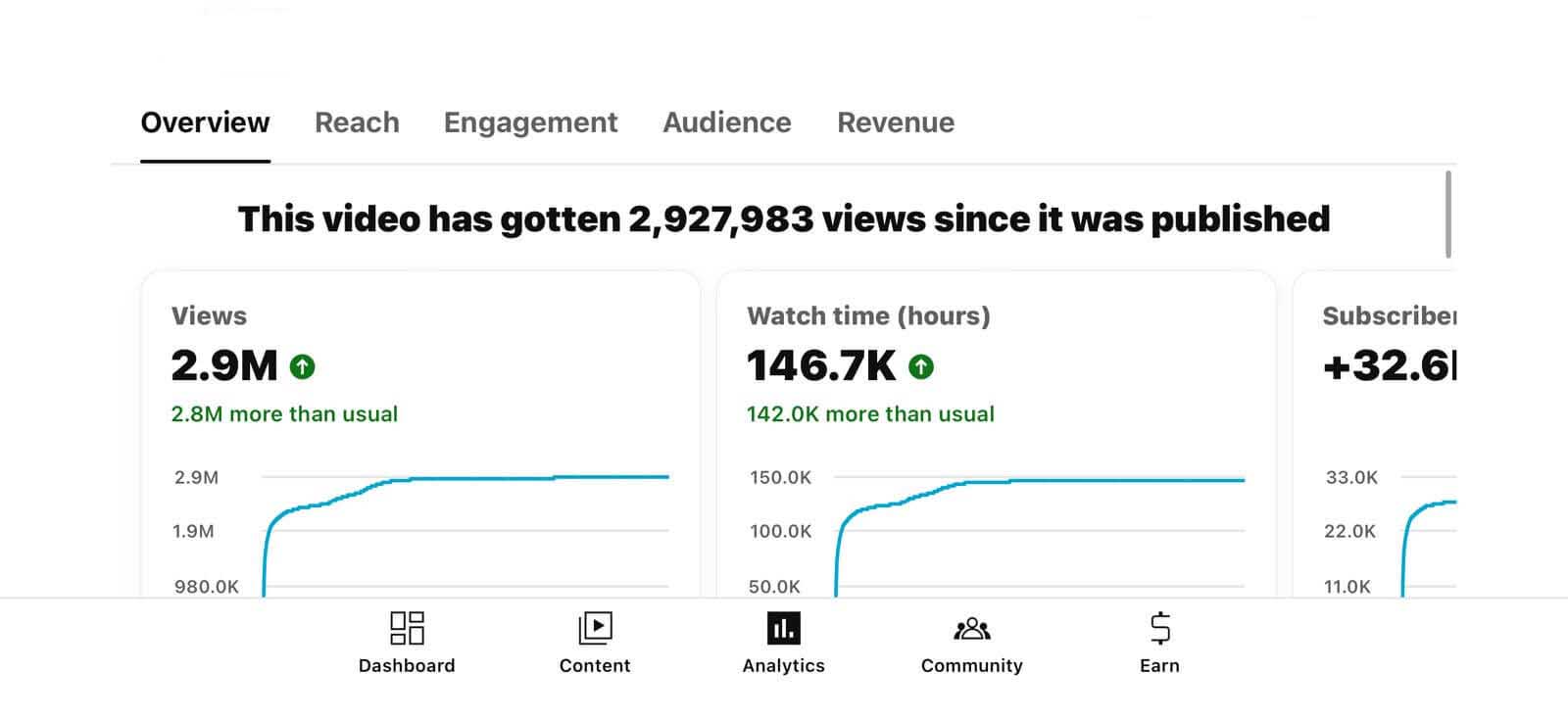Screen dimensions: 1568x721
Task: Select the Analytics bar chart icon
Action: [x=783, y=629]
